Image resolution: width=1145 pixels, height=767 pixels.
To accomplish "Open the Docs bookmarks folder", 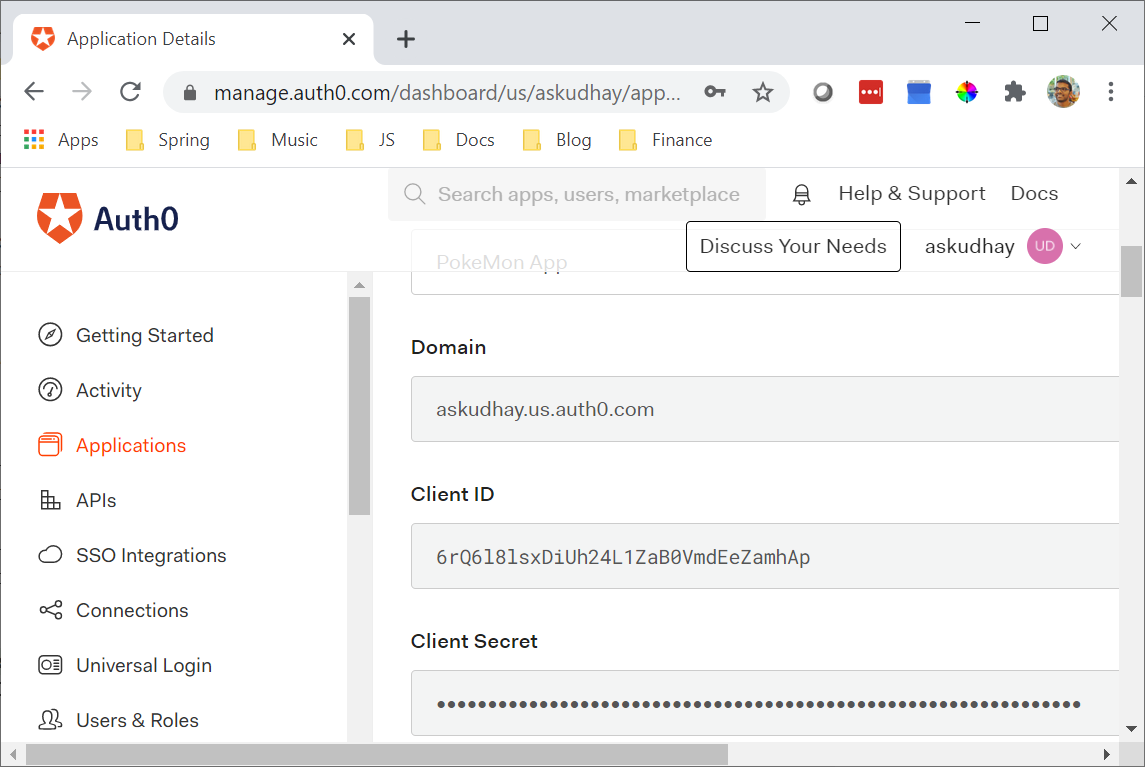I will tap(459, 140).
